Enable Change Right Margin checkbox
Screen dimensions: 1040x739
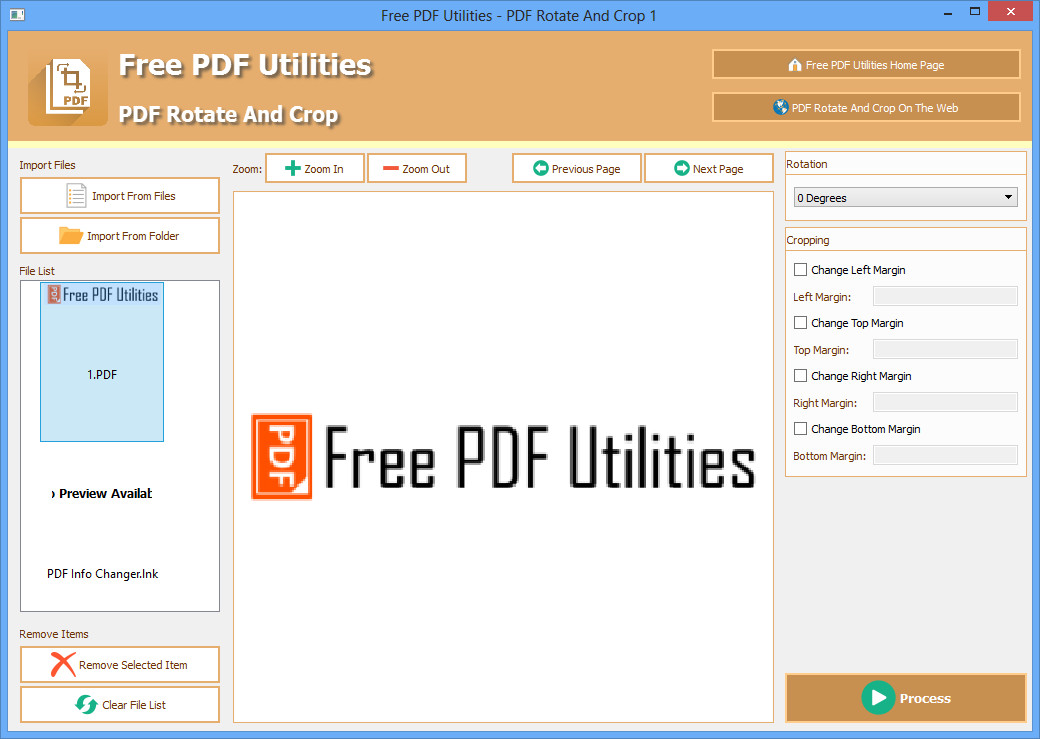click(x=801, y=375)
